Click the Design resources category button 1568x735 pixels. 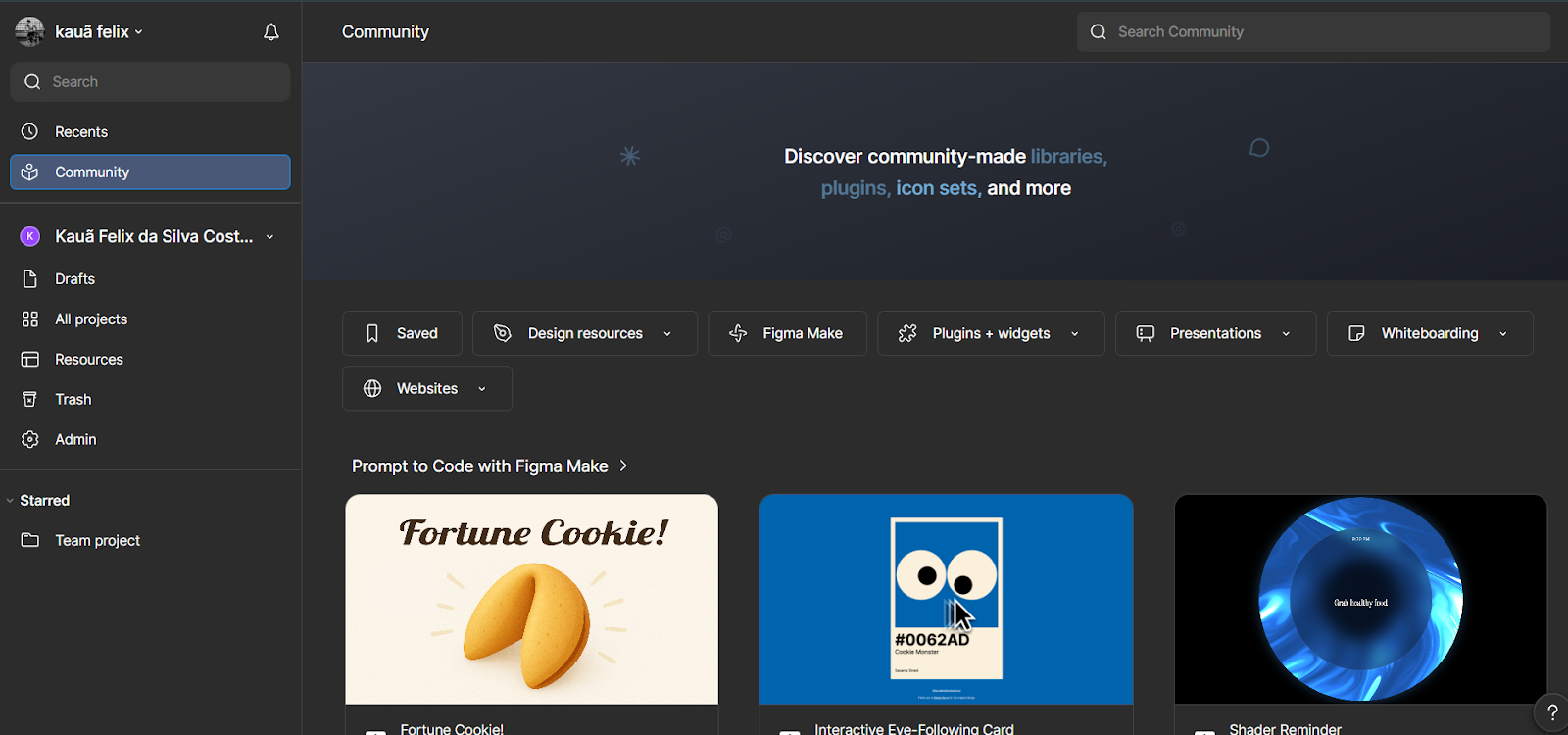click(x=585, y=333)
